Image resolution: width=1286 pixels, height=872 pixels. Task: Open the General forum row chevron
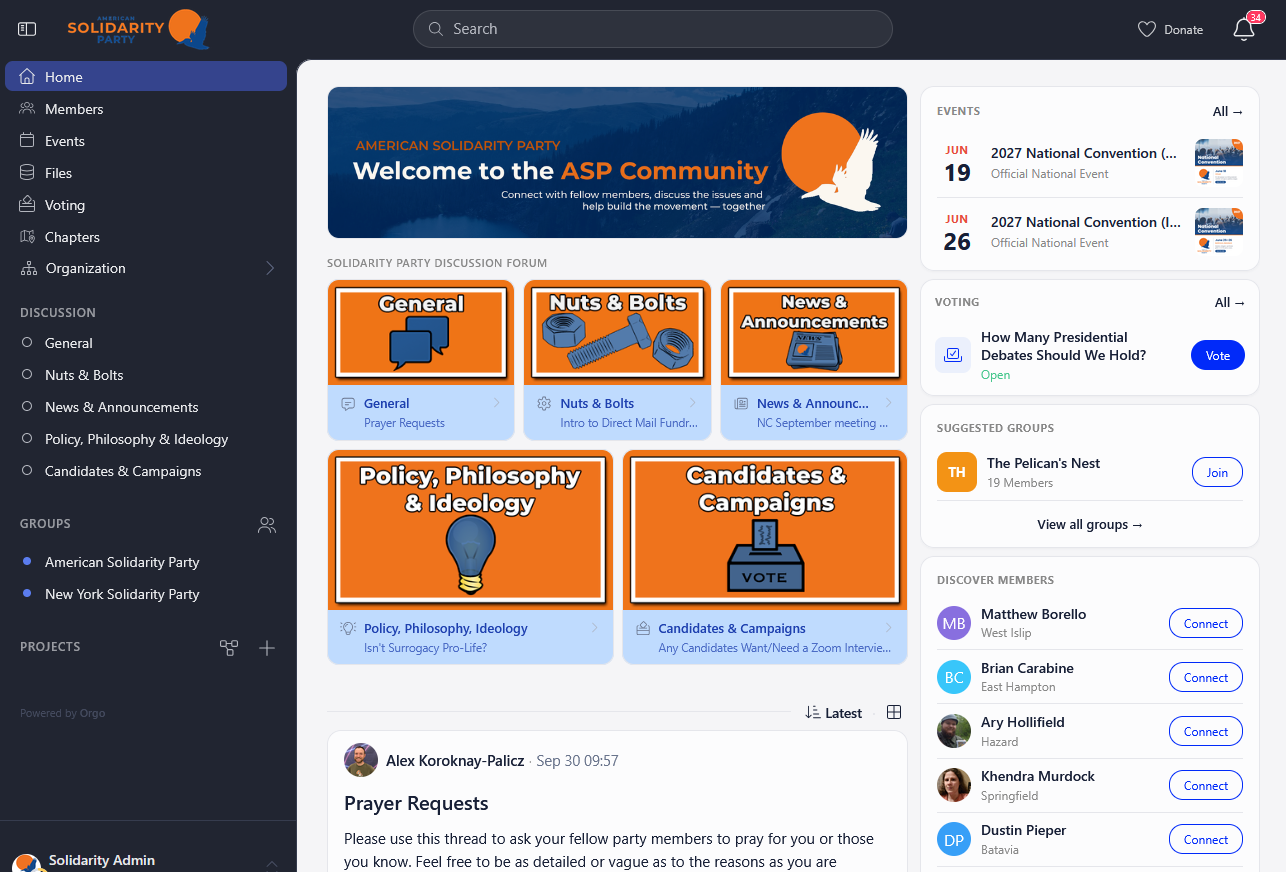496,403
